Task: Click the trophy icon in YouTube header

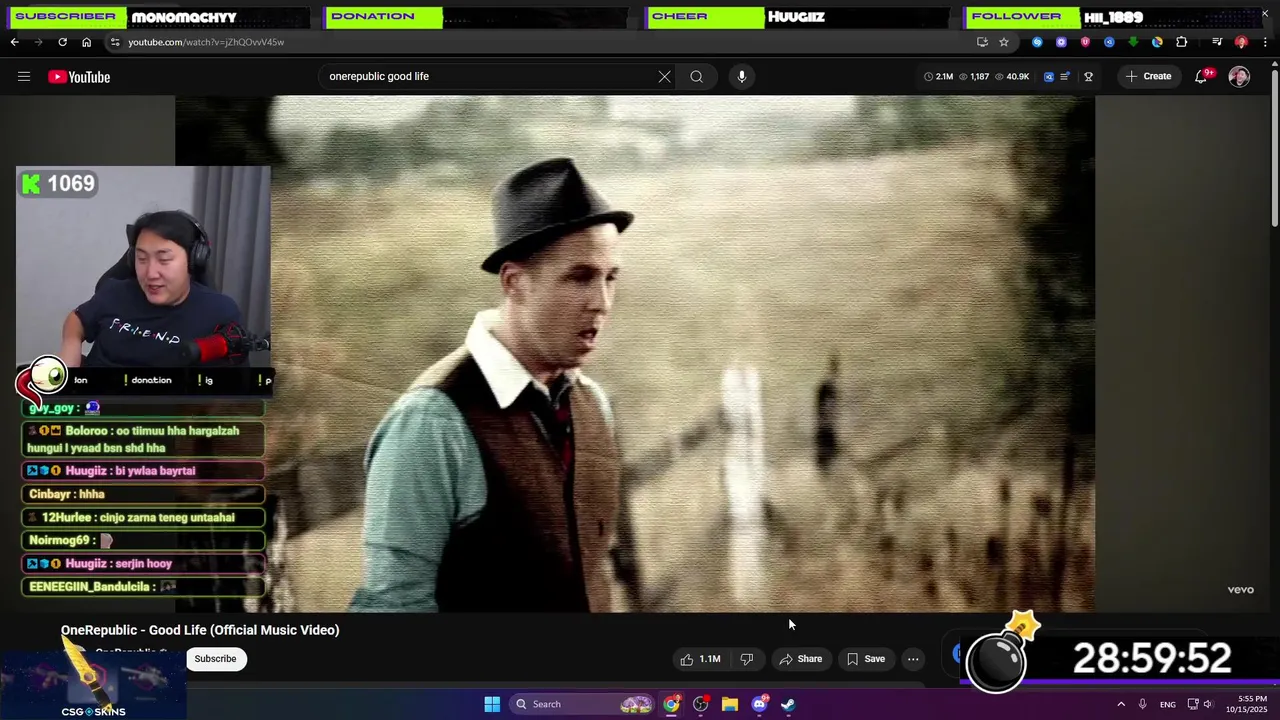Action: click(1088, 76)
